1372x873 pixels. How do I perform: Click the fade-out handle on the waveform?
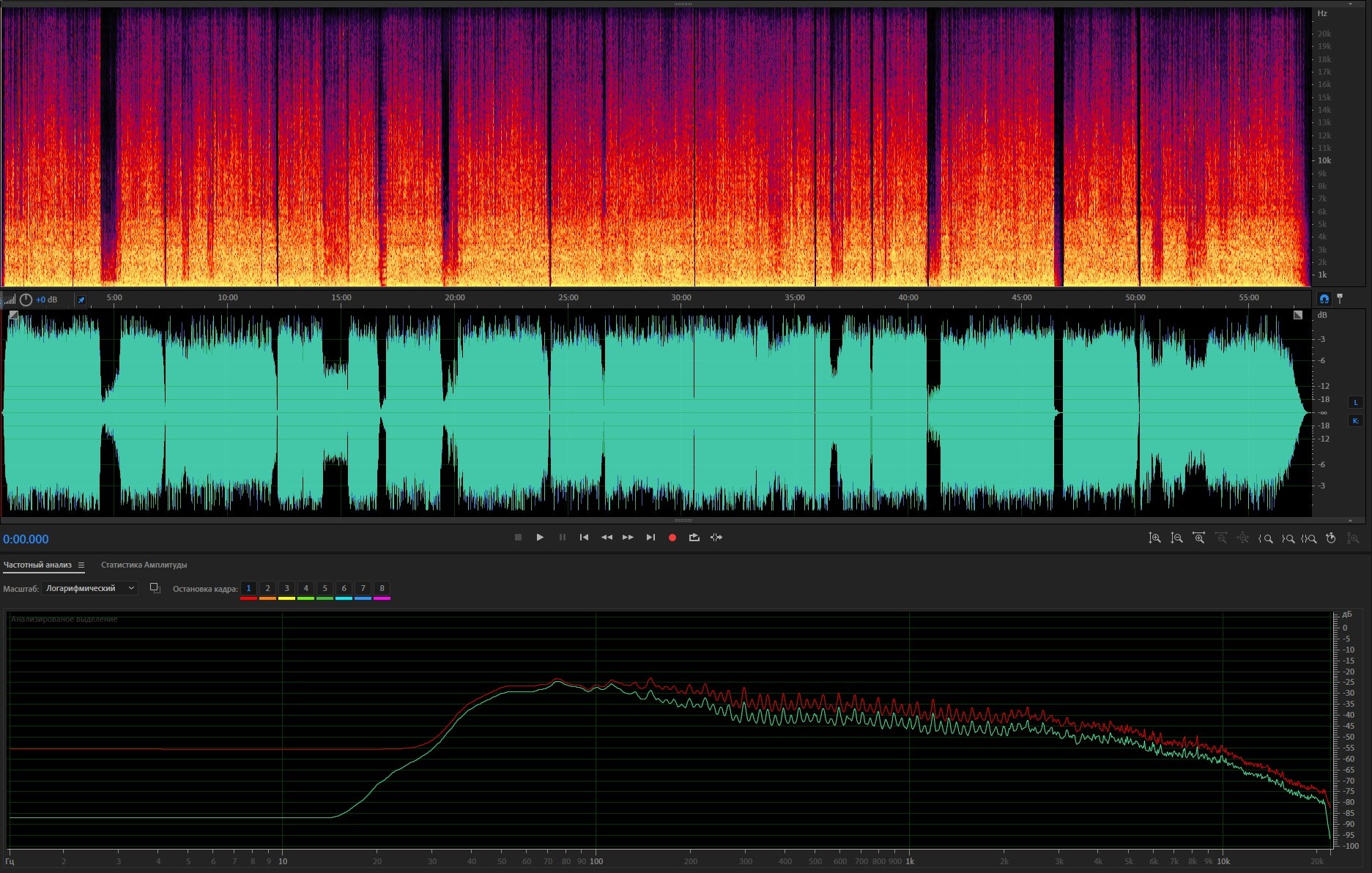[1298, 315]
